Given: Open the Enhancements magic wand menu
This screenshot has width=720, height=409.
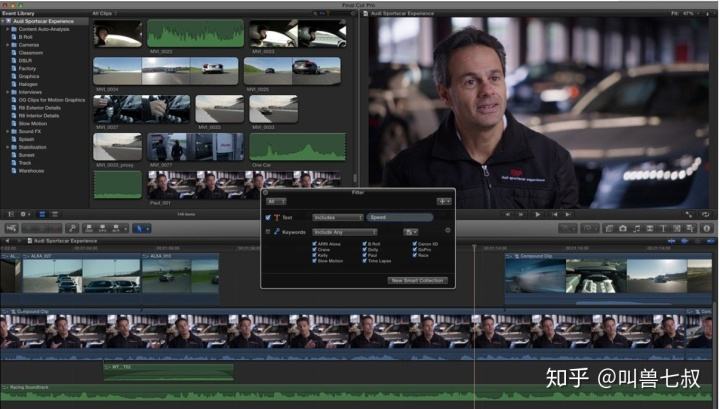Looking at the screenshot, I should (568, 229).
